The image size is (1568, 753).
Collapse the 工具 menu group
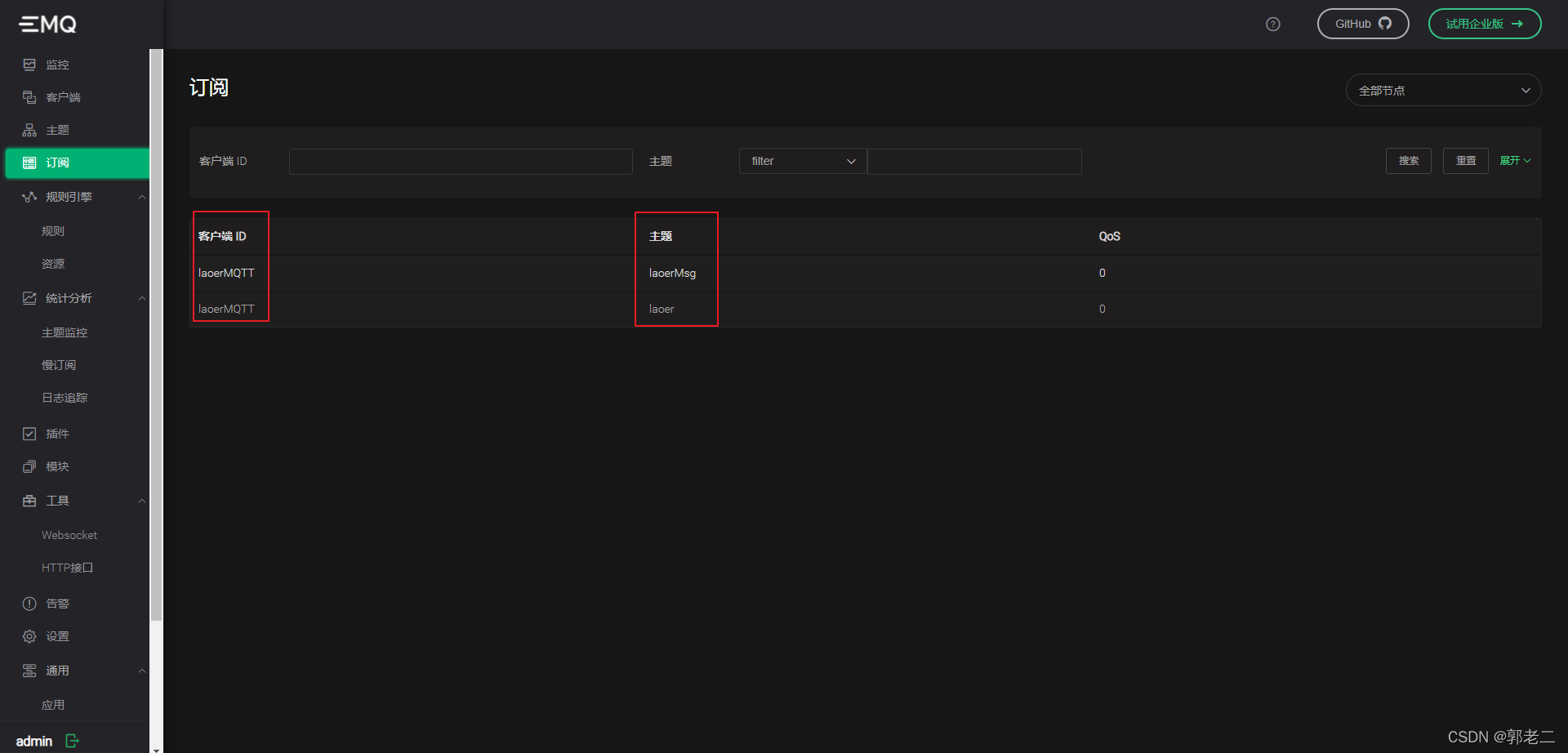tap(141, 501)
